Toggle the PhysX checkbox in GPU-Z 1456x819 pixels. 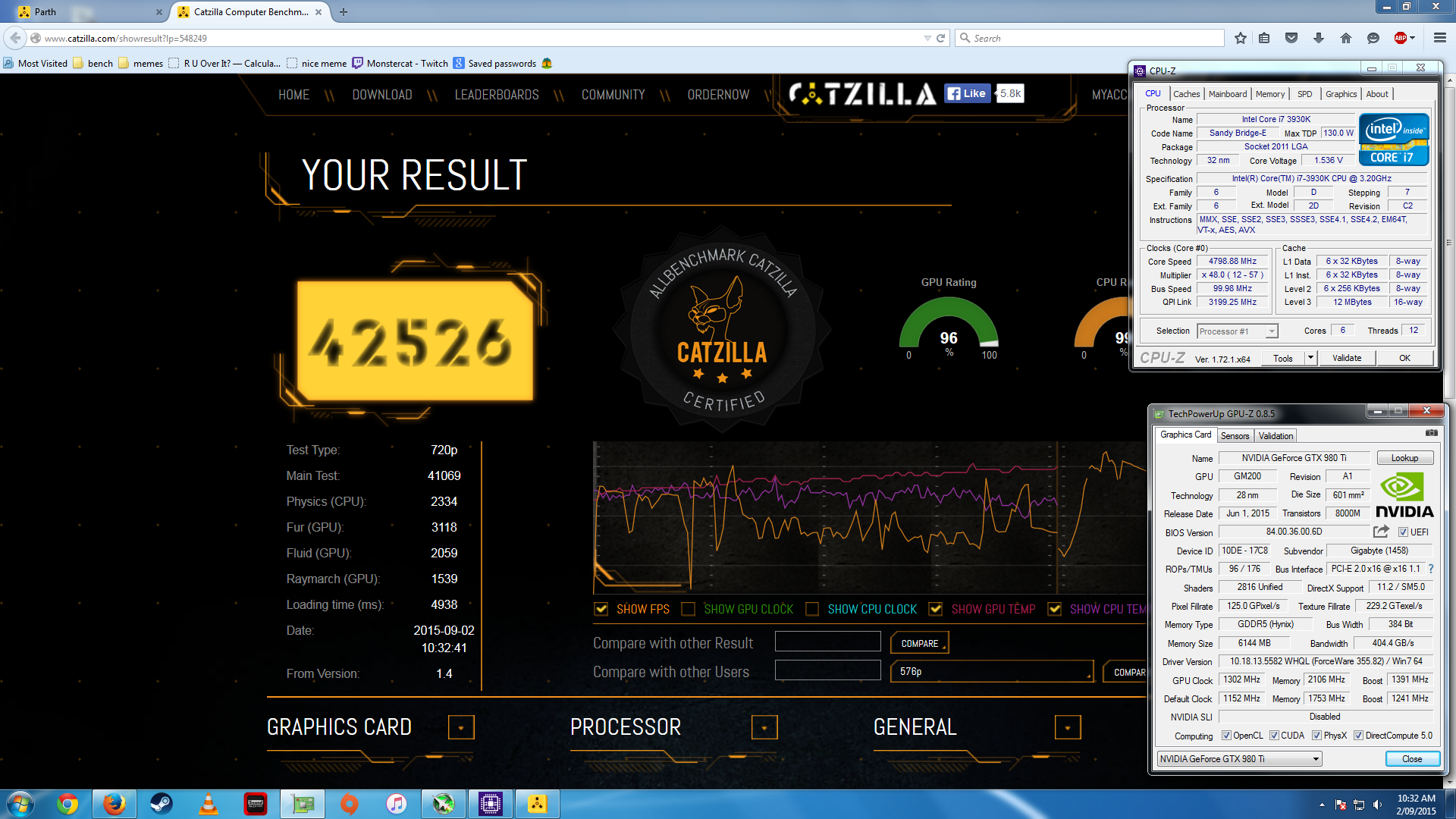click(x=1317, y=736)
